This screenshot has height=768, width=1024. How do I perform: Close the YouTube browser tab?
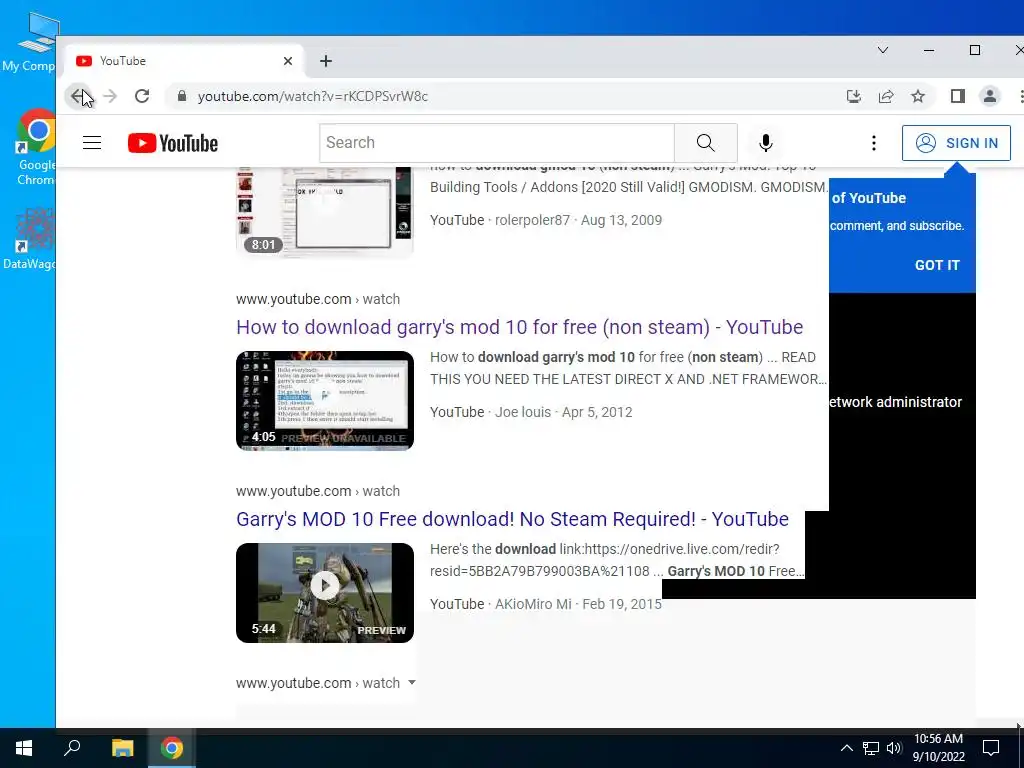287,61
